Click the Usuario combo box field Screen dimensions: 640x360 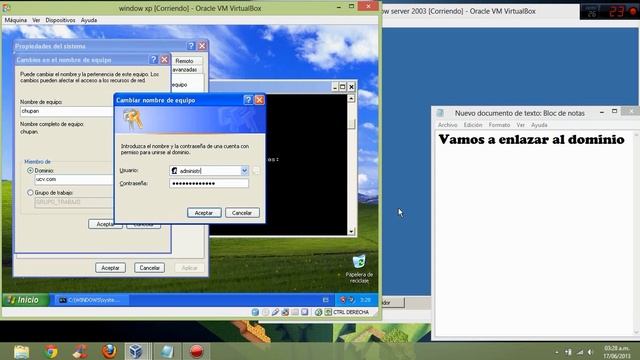[209, 171]
